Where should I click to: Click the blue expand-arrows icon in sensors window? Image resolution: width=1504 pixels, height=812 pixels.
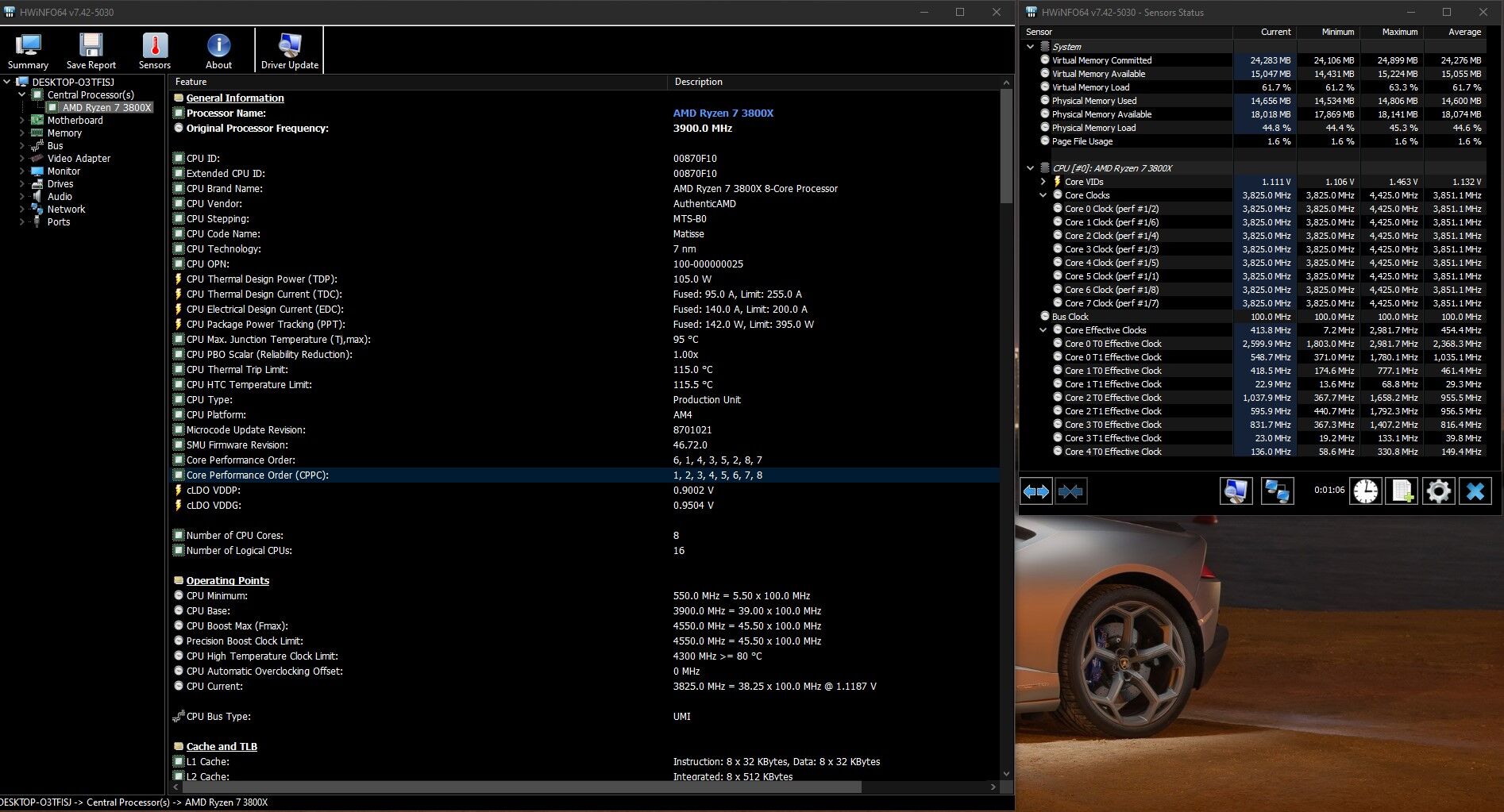click(x=1036, y=491)
